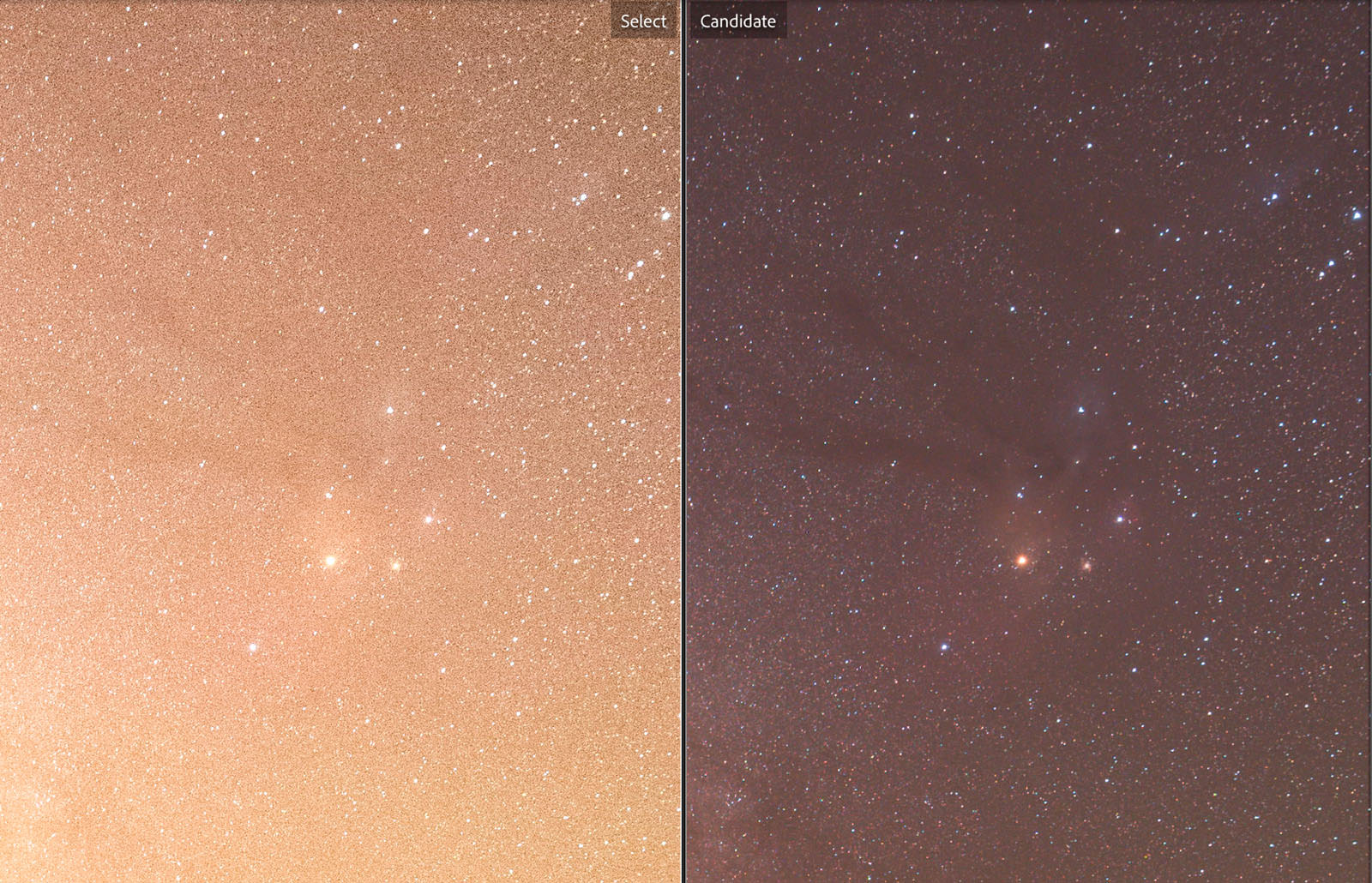Click bright star at Select photo's right edge
The height and width of the screenshot is (883, 1372).
[665, 214]
